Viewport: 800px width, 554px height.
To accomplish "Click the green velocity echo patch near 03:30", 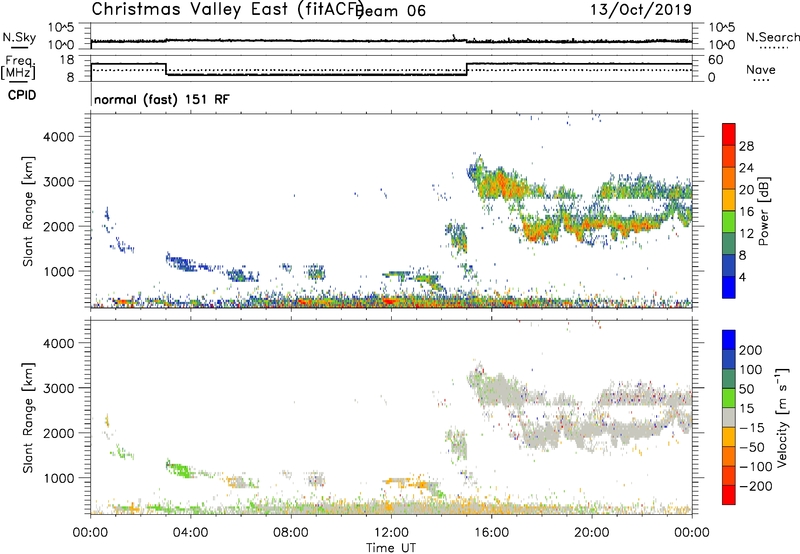I will [178, 468].
